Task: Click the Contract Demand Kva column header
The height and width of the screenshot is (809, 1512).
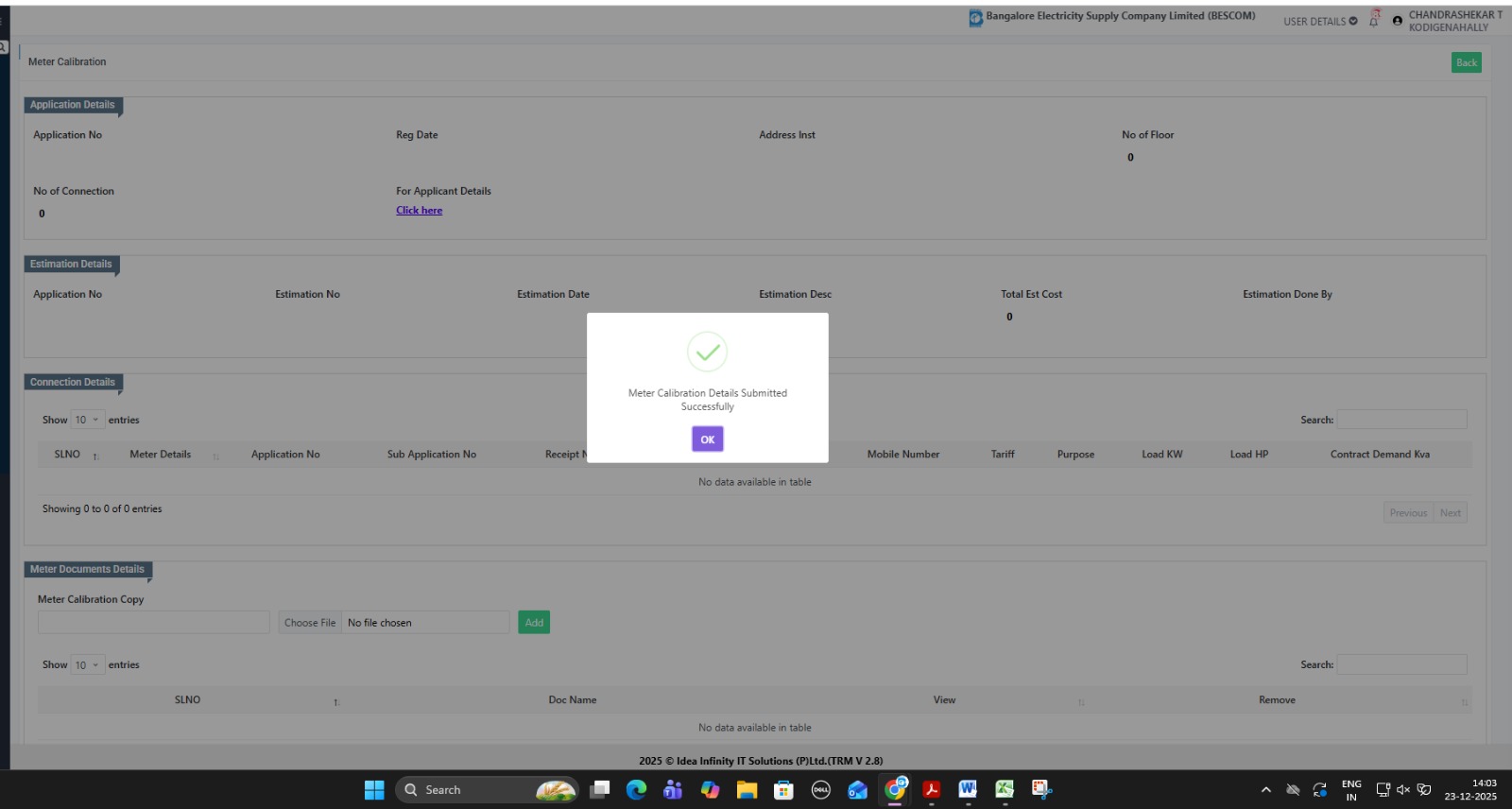Action: point(1380,455)
